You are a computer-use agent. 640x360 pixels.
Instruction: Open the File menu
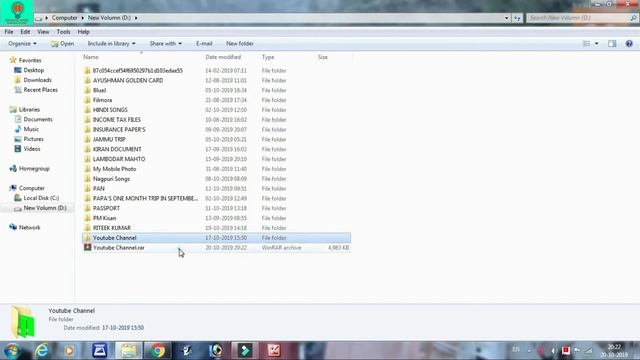click(x=9, y=32)
